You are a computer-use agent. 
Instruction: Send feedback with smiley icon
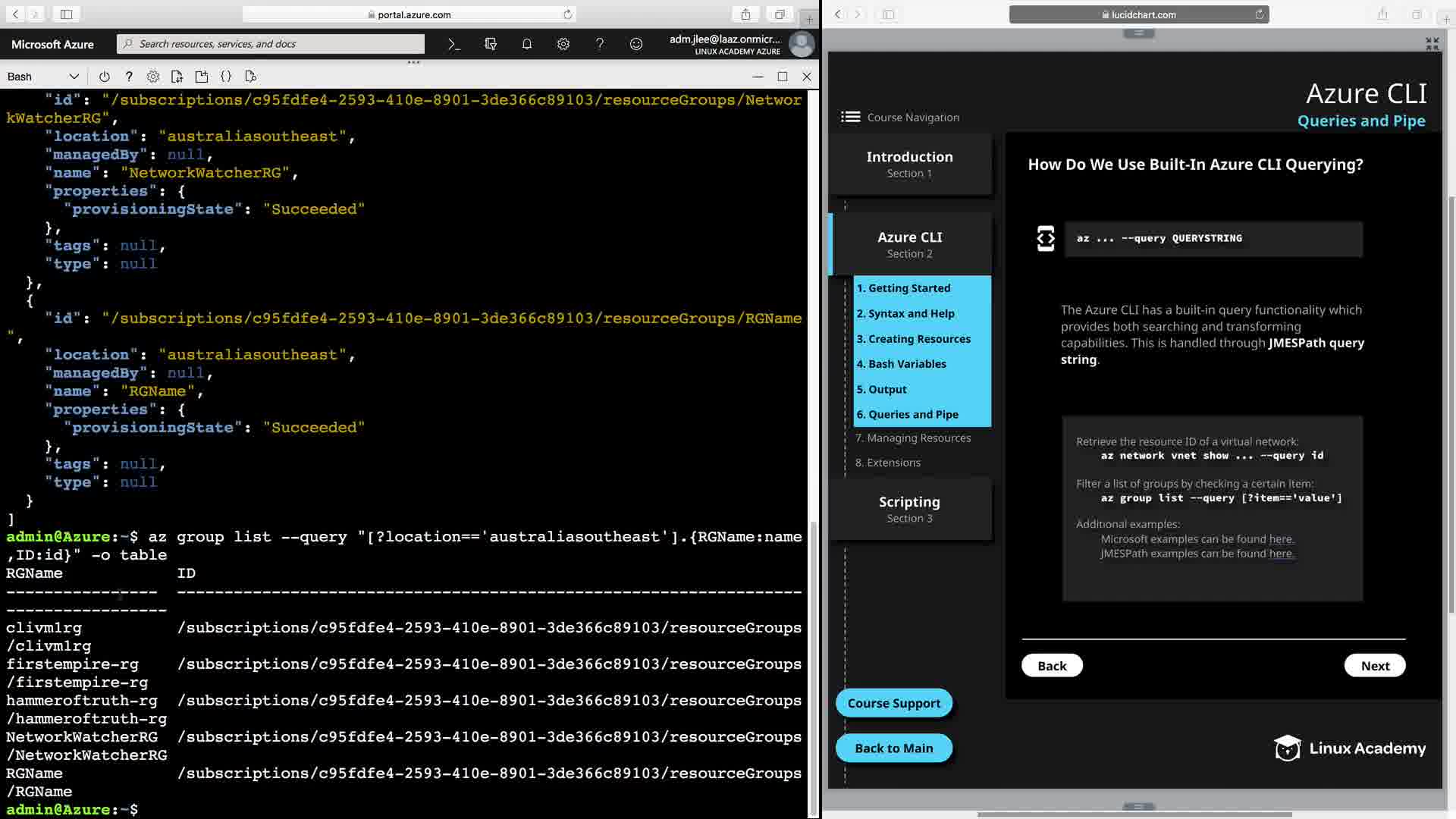pos(636,44)
